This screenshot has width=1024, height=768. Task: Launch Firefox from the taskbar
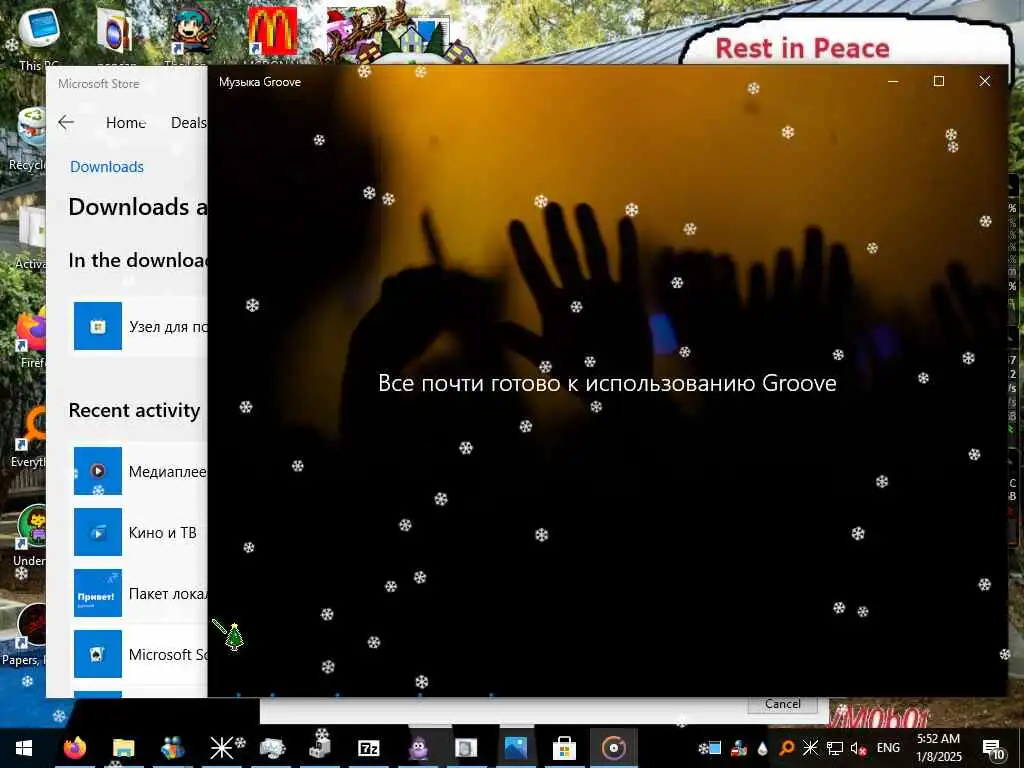(x=74, y=748)
